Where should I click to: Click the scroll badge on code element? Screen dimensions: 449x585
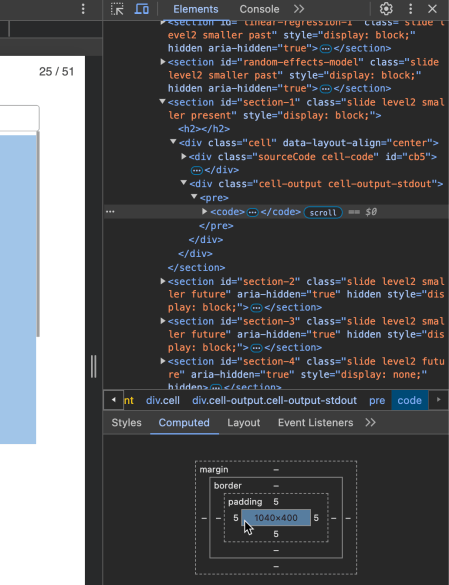[x=323, y=212]
